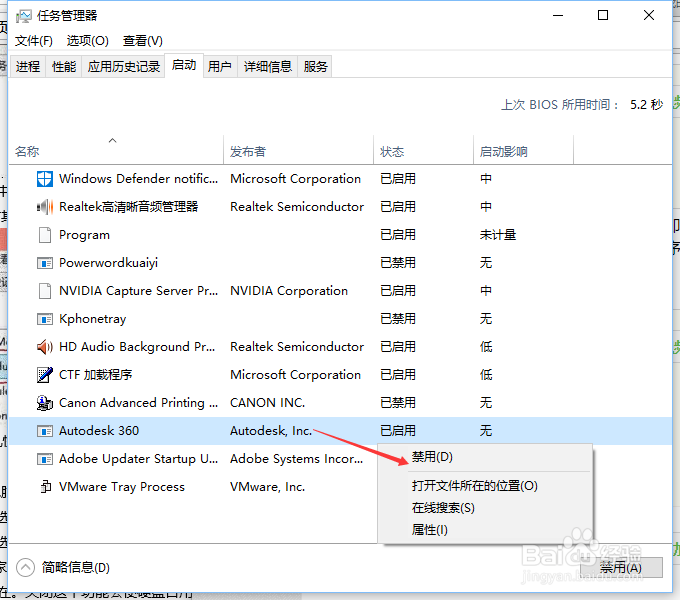The image size is (680, 600).
Task: Select the CTF 加载程序 row name
Action: pyautogui.click(x=95, y=375)
